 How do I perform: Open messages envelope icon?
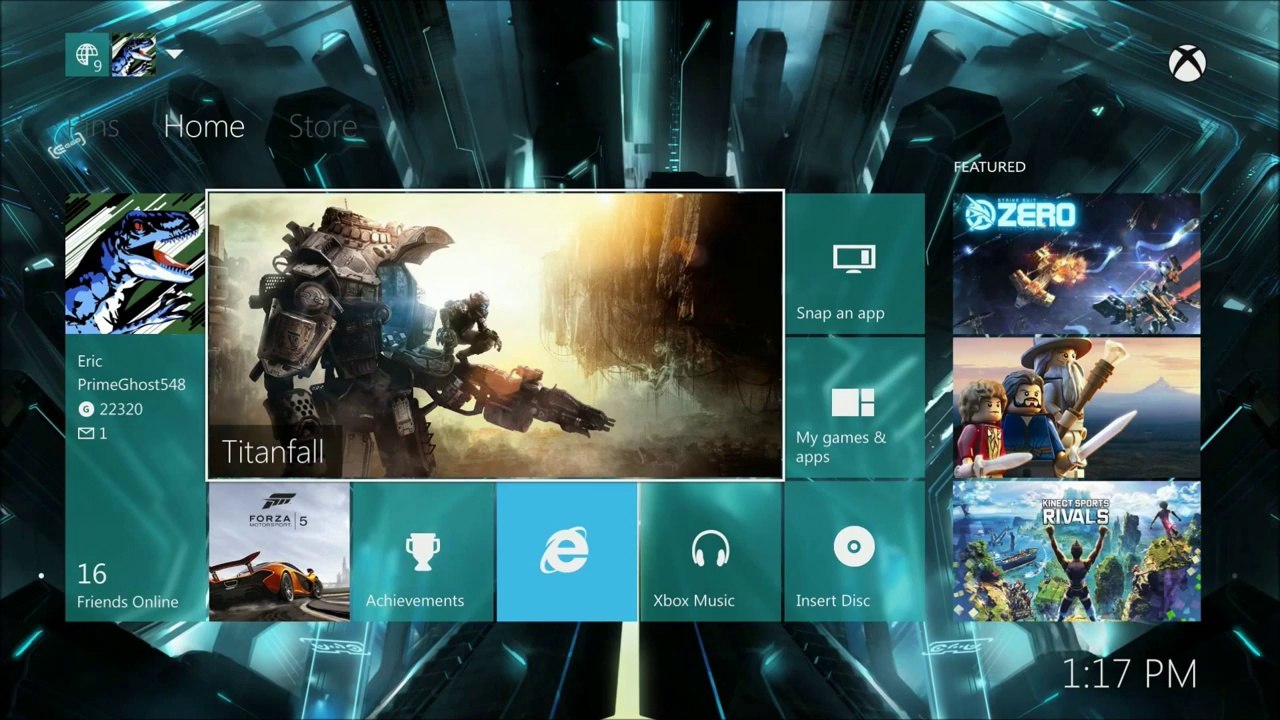(86, 433)
